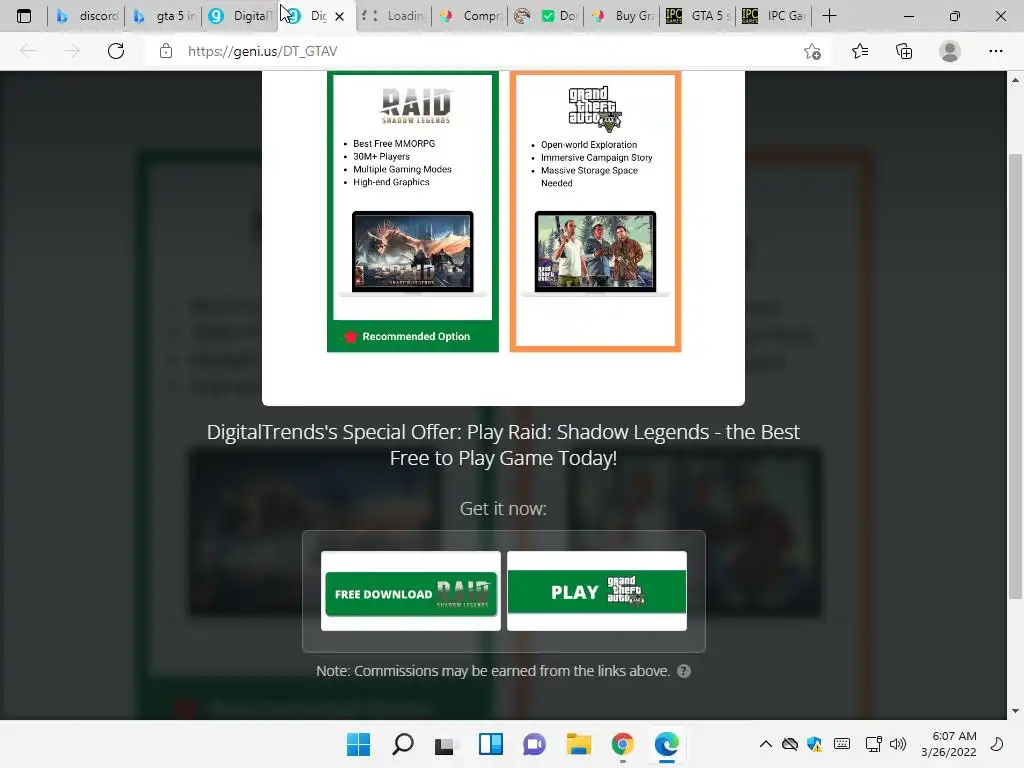Switch to the DigitalTrends tab
Screen dimensions: 1024x768
[x=239, y=16]
